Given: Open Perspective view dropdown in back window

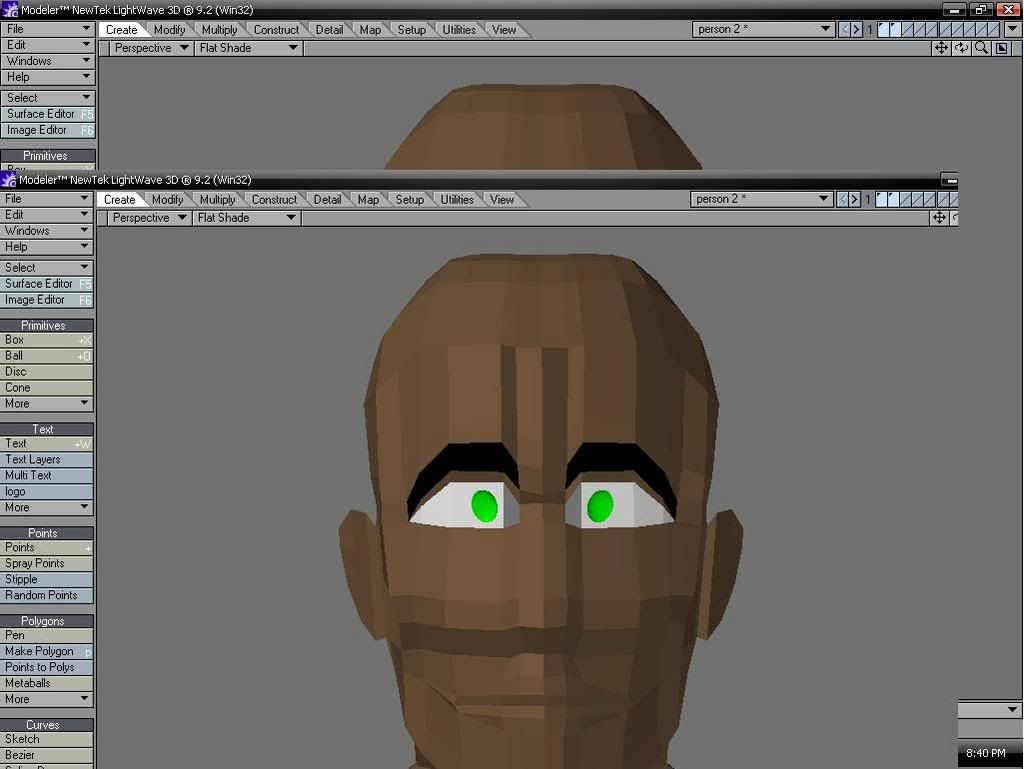Looking at the screenshot, I should (x=151, y=48).
